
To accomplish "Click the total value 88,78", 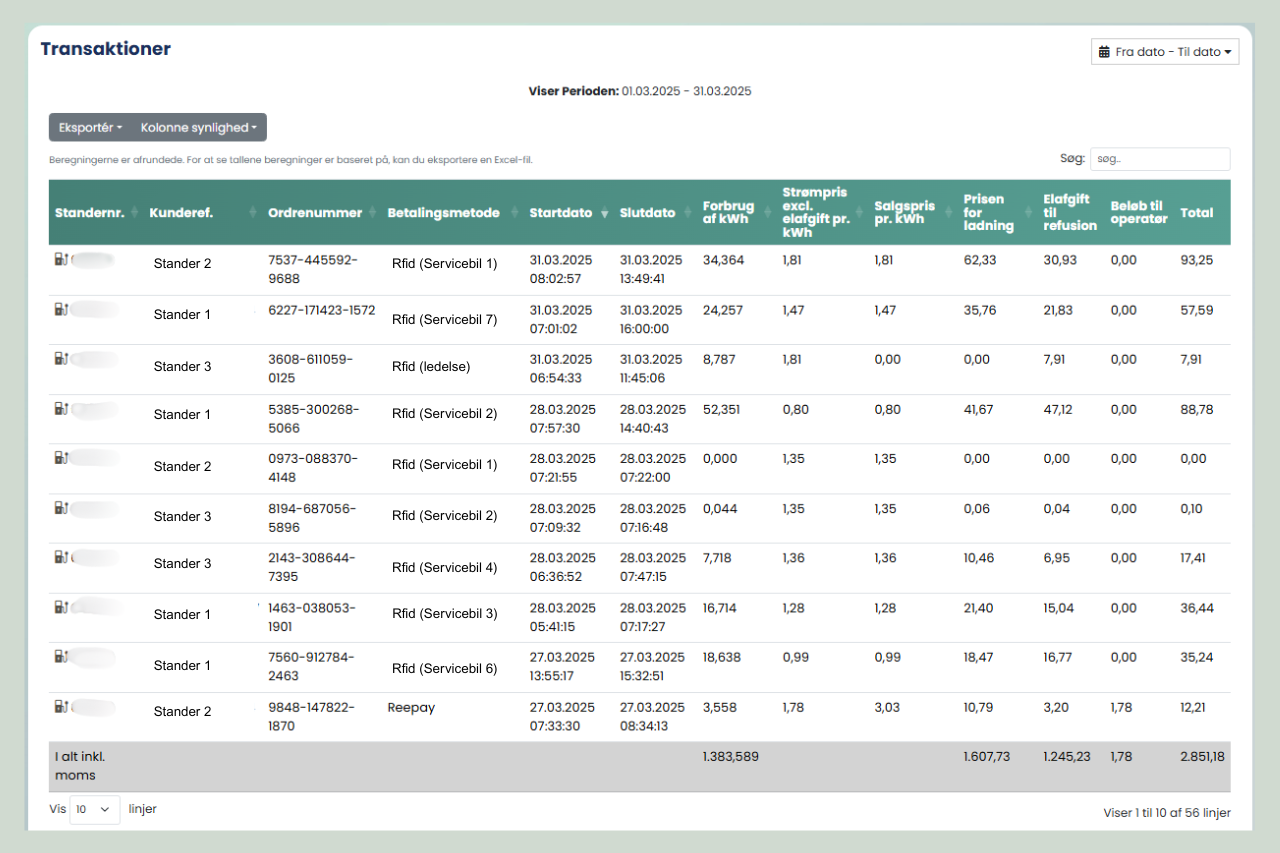I will click(1197, 409).
